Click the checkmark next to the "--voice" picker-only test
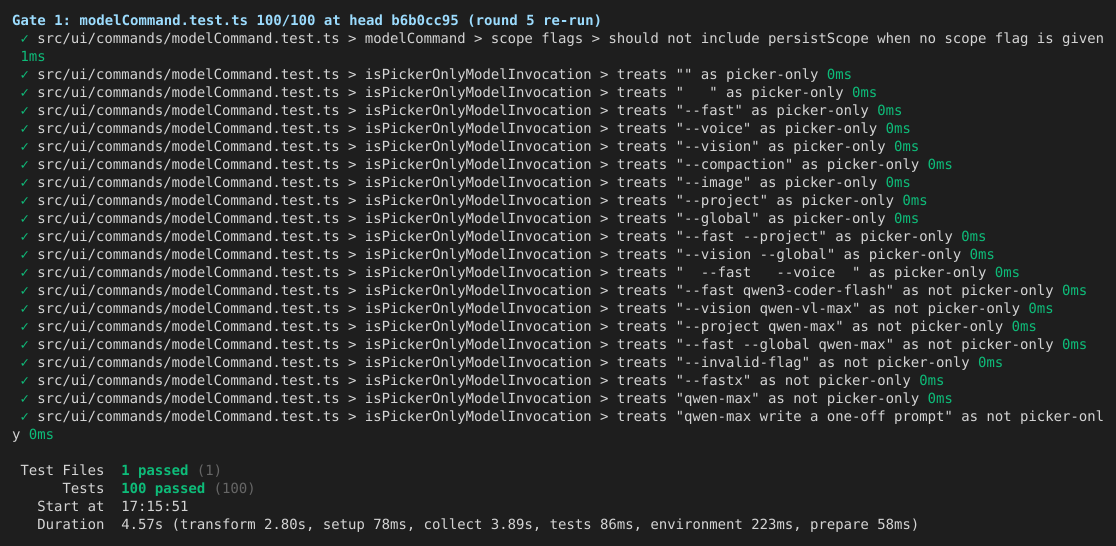 [x=25, y=129]
